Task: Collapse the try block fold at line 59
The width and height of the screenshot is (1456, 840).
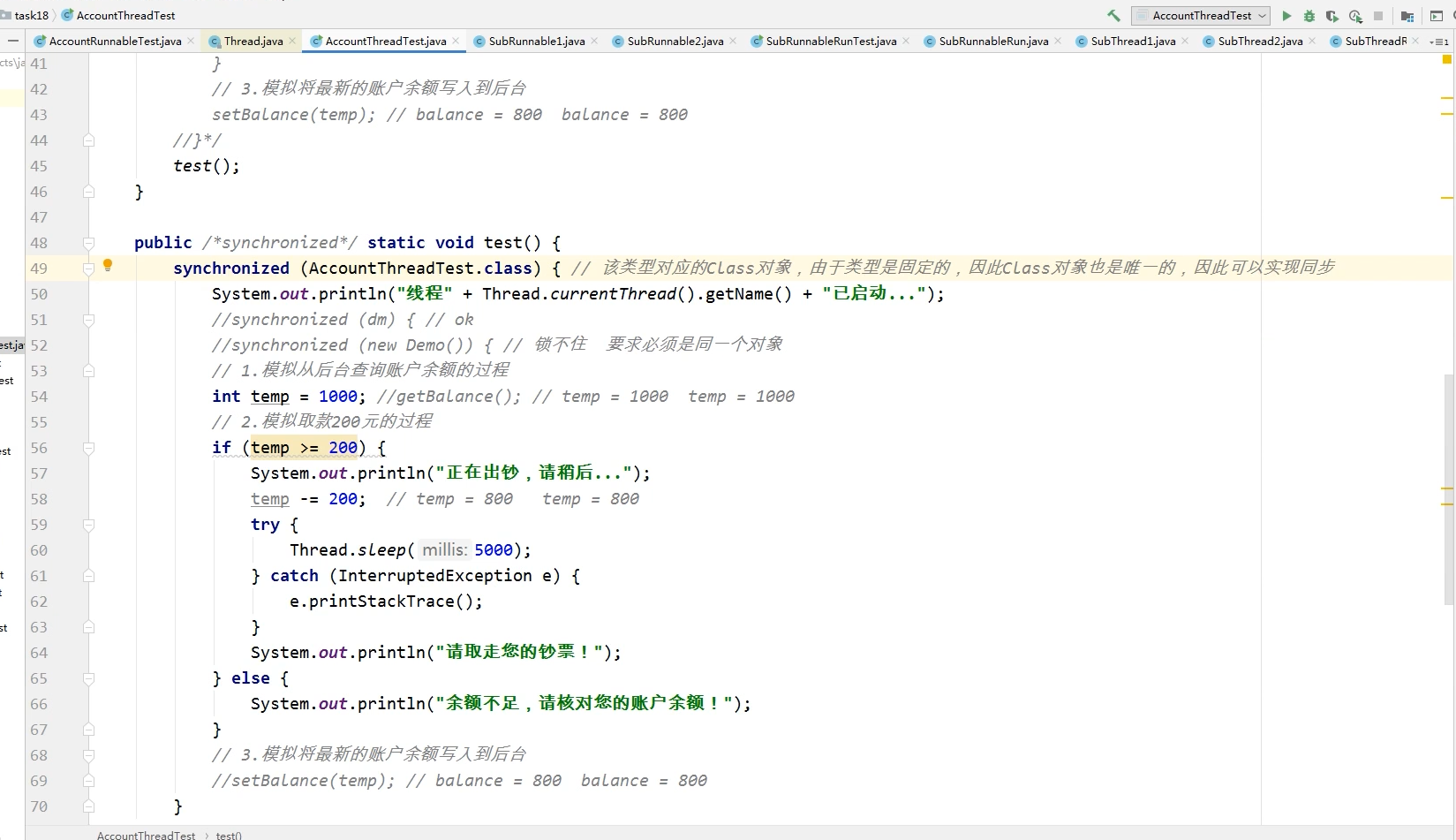Action: (88, 525)
